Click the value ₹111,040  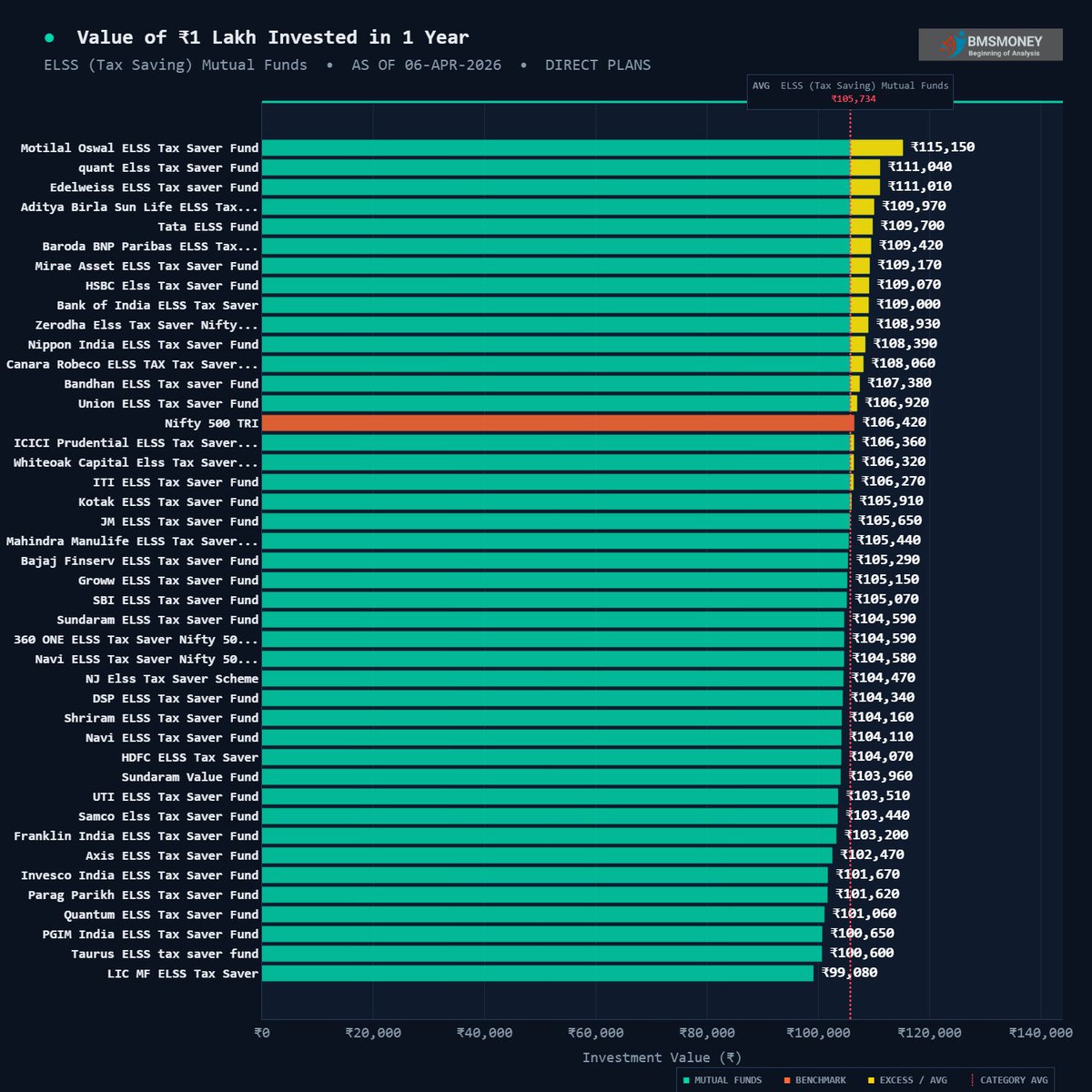point(920,167)
